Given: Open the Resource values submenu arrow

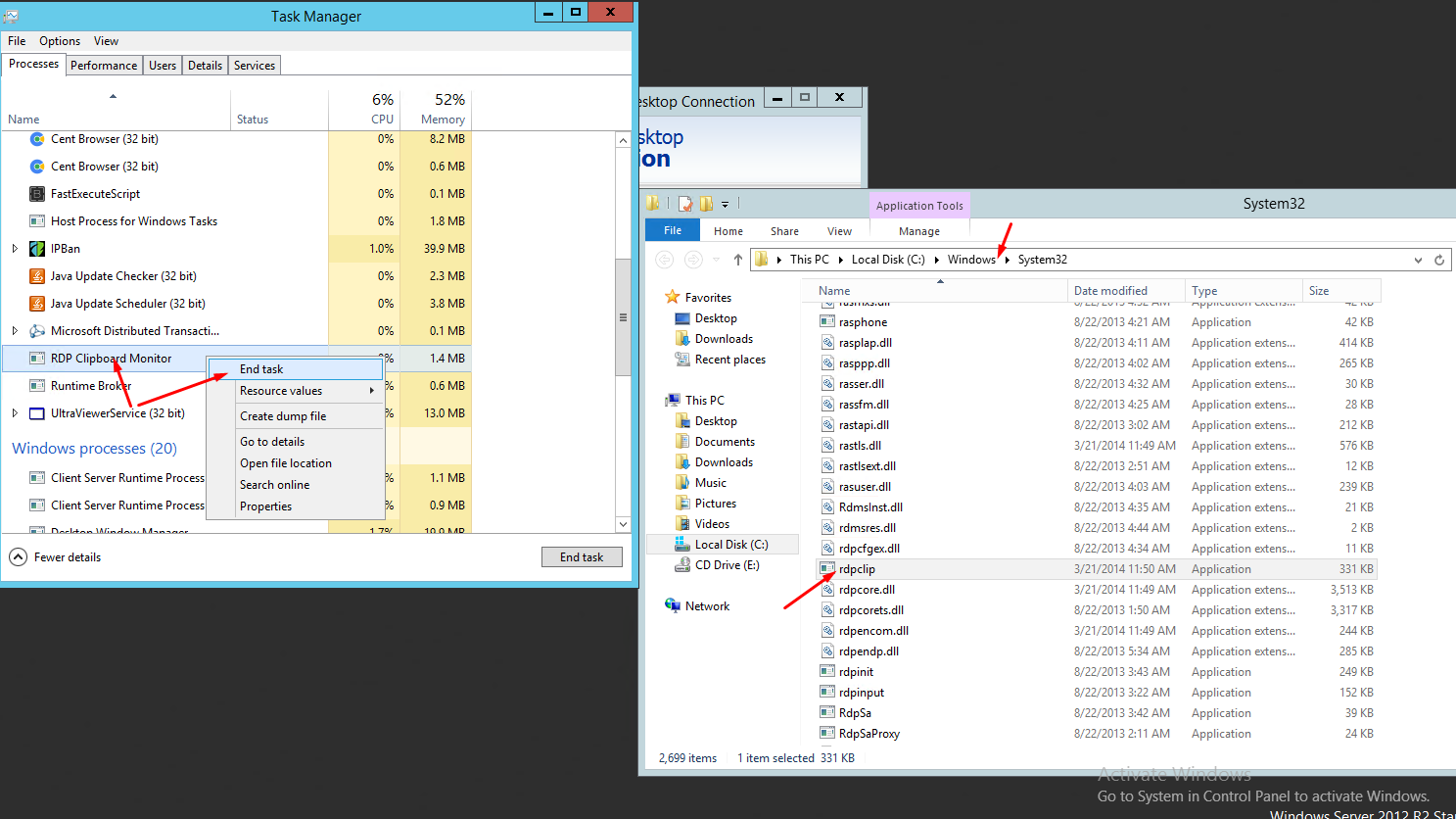Looking at the screenshot, I should pos(372,391).
